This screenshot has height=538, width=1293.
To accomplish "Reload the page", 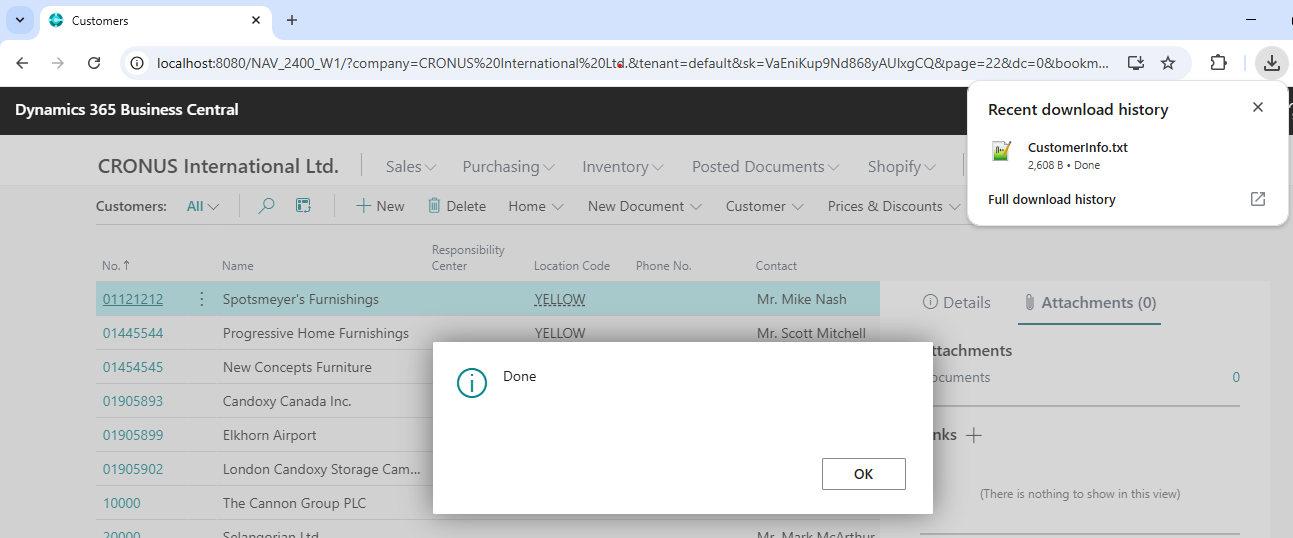I will click(x=94, y=63).
